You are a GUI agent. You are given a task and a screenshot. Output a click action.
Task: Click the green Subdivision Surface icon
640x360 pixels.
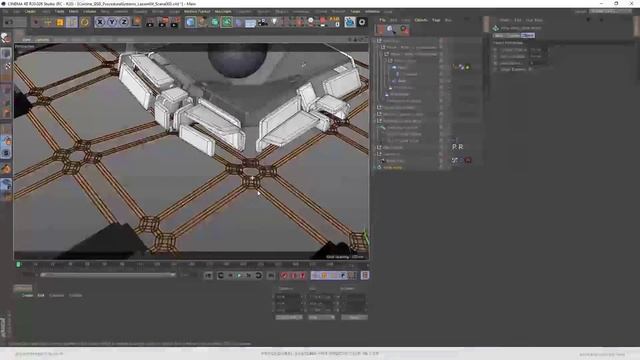(x=215, y=22)
